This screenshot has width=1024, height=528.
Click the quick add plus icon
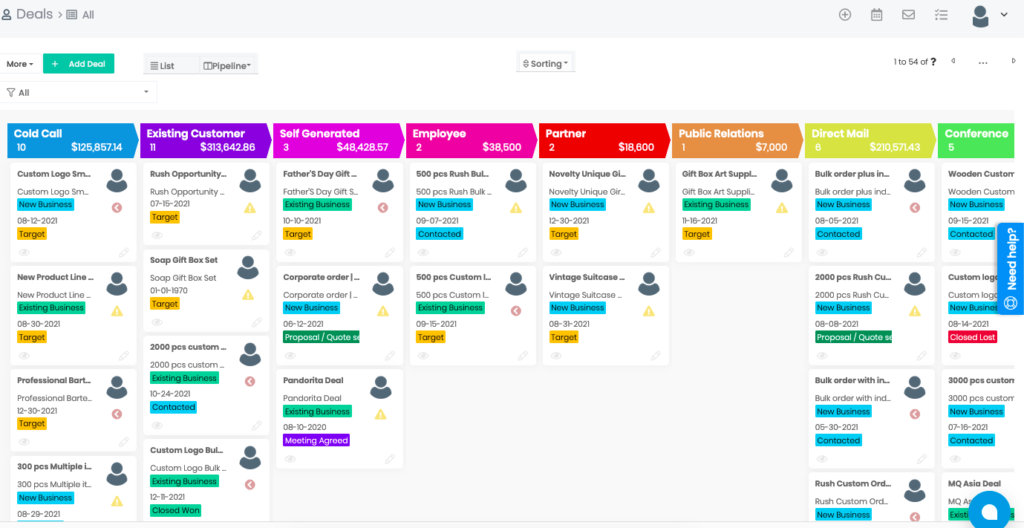tap(845, 14)
